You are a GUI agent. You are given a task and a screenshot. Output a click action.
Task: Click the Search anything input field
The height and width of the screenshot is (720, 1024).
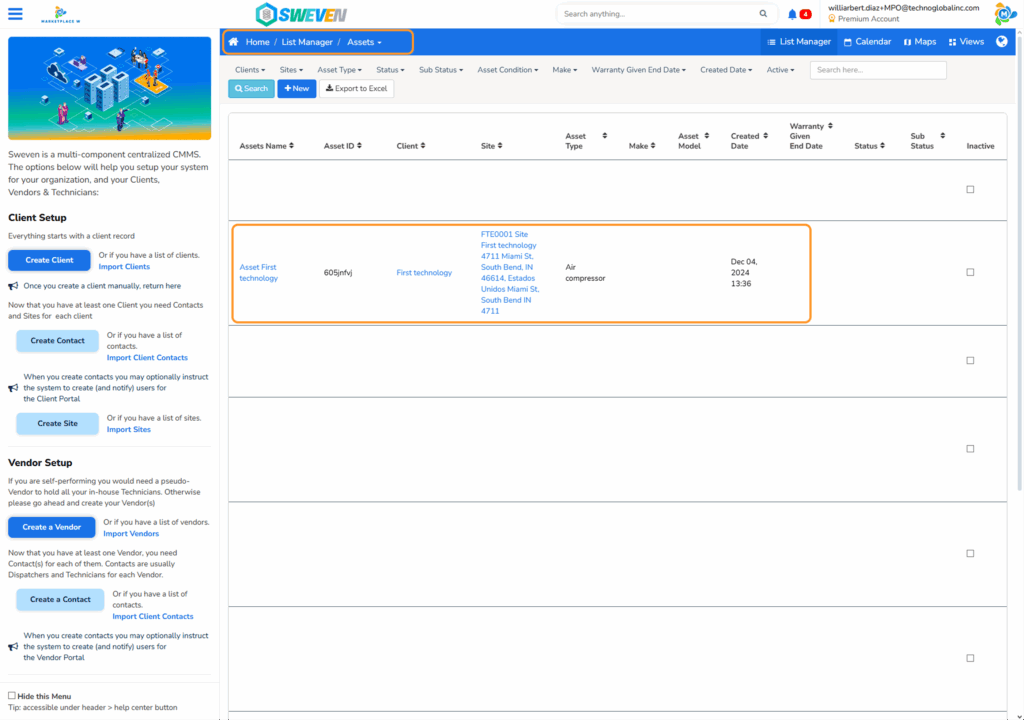pyautogui.click(x=660, y=14)
